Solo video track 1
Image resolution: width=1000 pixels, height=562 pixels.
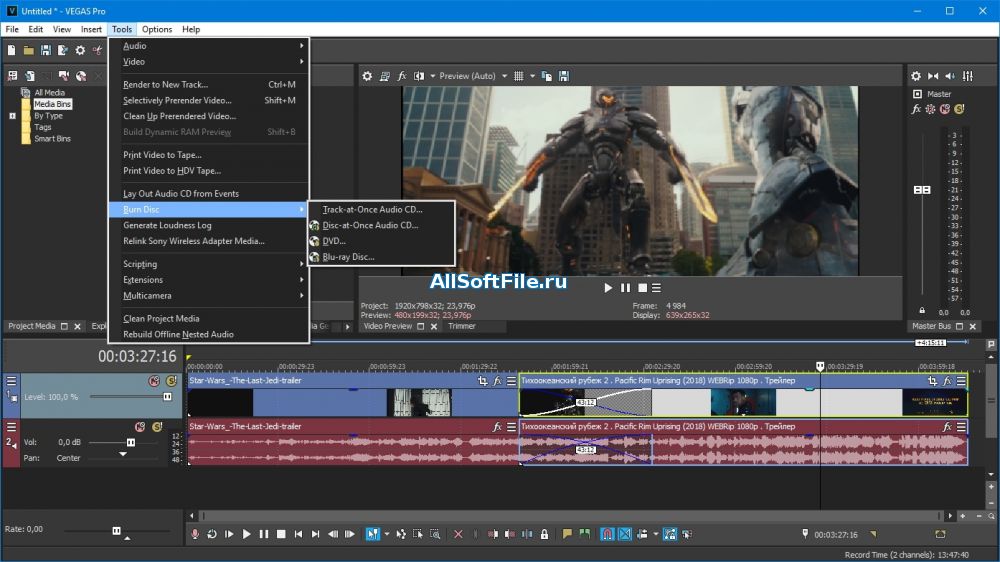pos(171,381)
